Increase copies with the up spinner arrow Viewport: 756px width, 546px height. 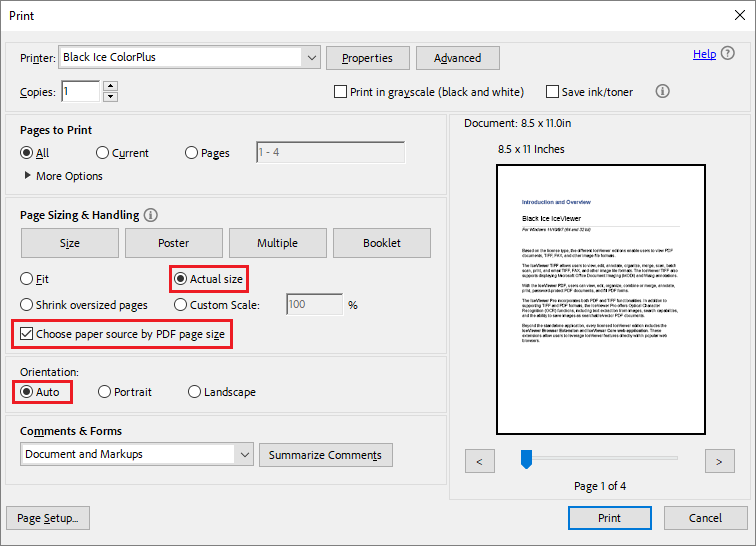point(110,86)
